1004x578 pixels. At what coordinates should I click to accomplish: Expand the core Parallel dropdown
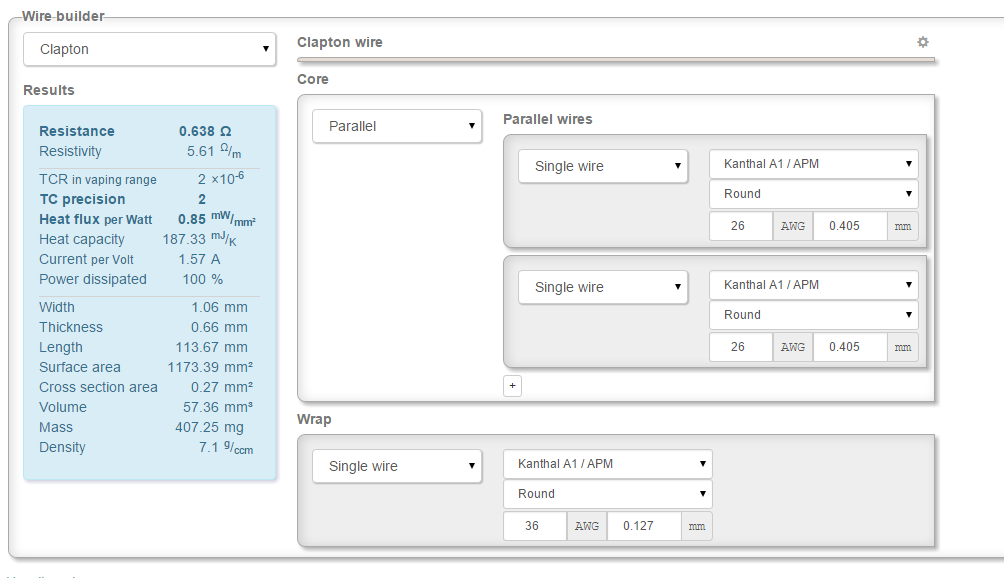tap(397, 127)
